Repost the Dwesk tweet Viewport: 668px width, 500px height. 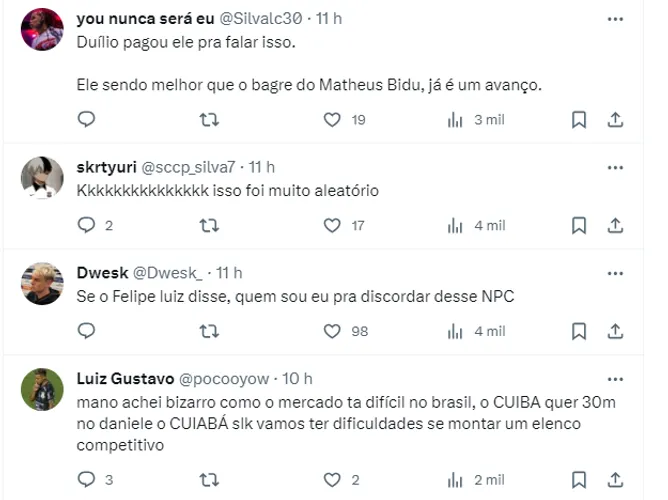coord(209,331)
